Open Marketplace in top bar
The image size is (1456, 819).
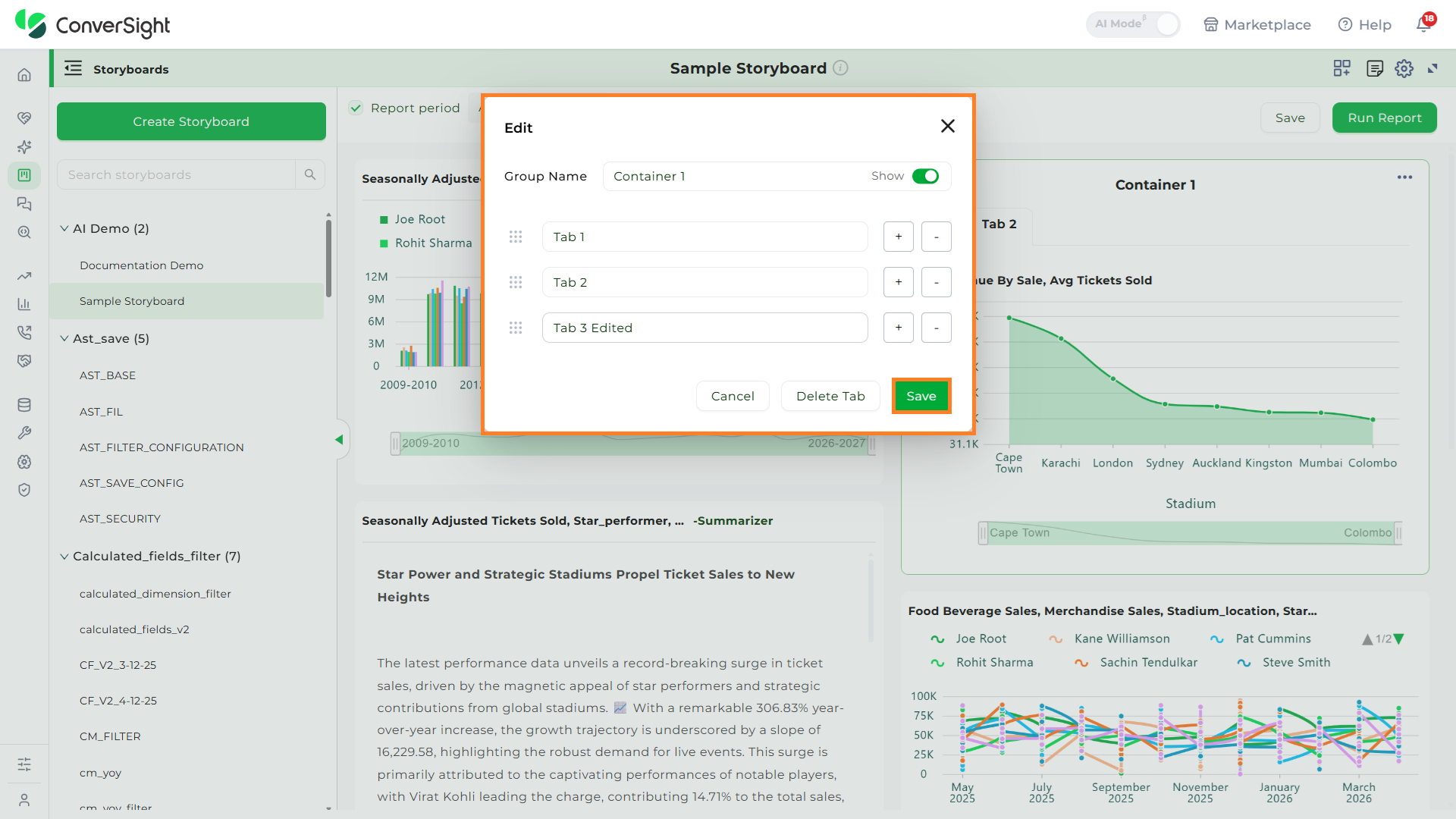point(1257,24)
